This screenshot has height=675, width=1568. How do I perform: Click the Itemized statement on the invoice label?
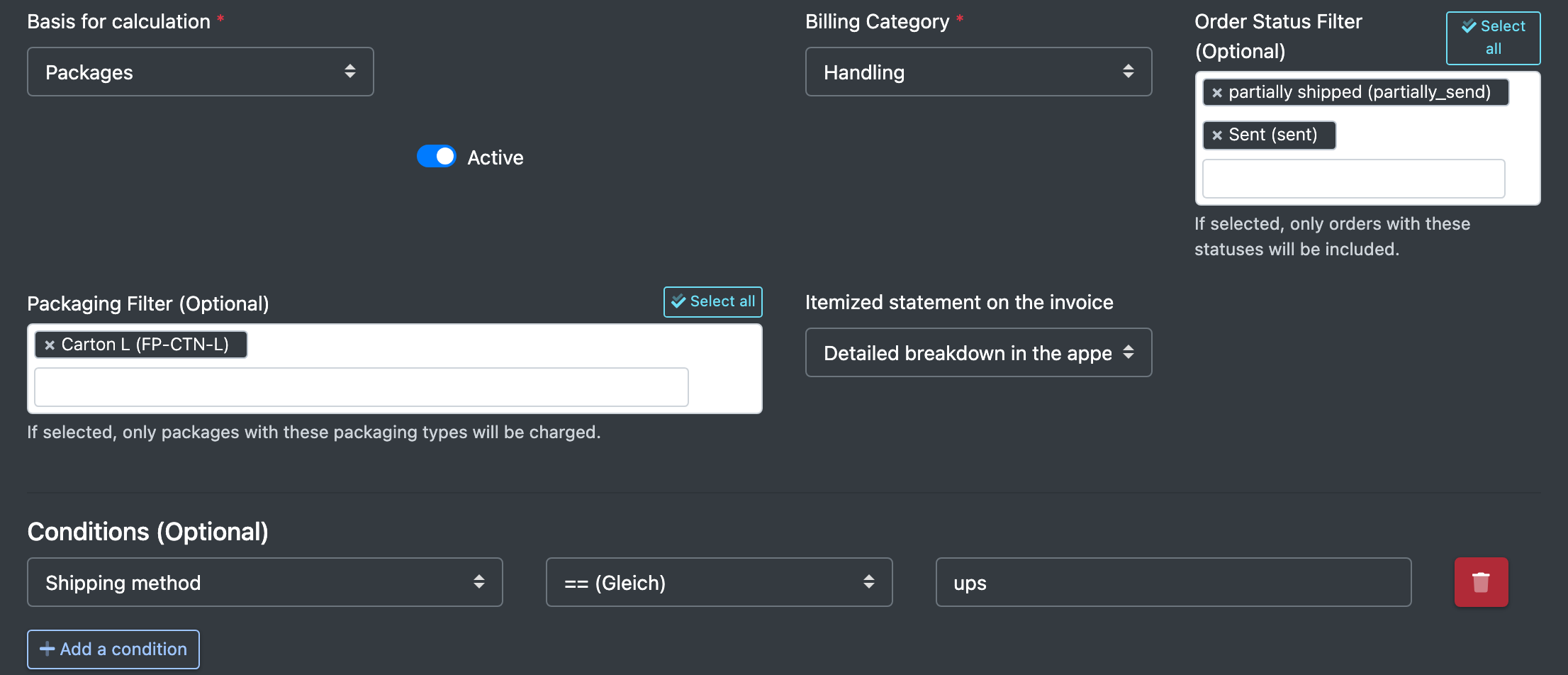pos(959,303)
